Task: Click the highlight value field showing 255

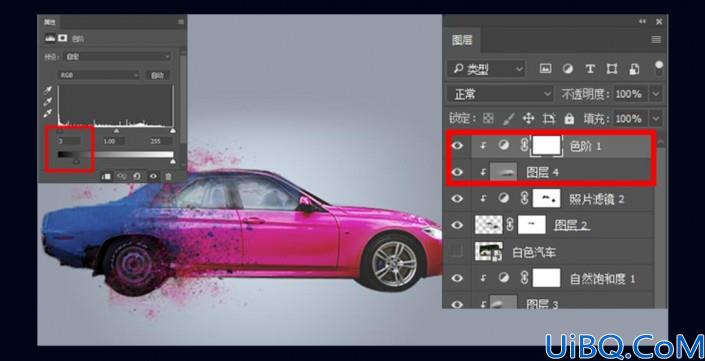Action: (161, 141)
